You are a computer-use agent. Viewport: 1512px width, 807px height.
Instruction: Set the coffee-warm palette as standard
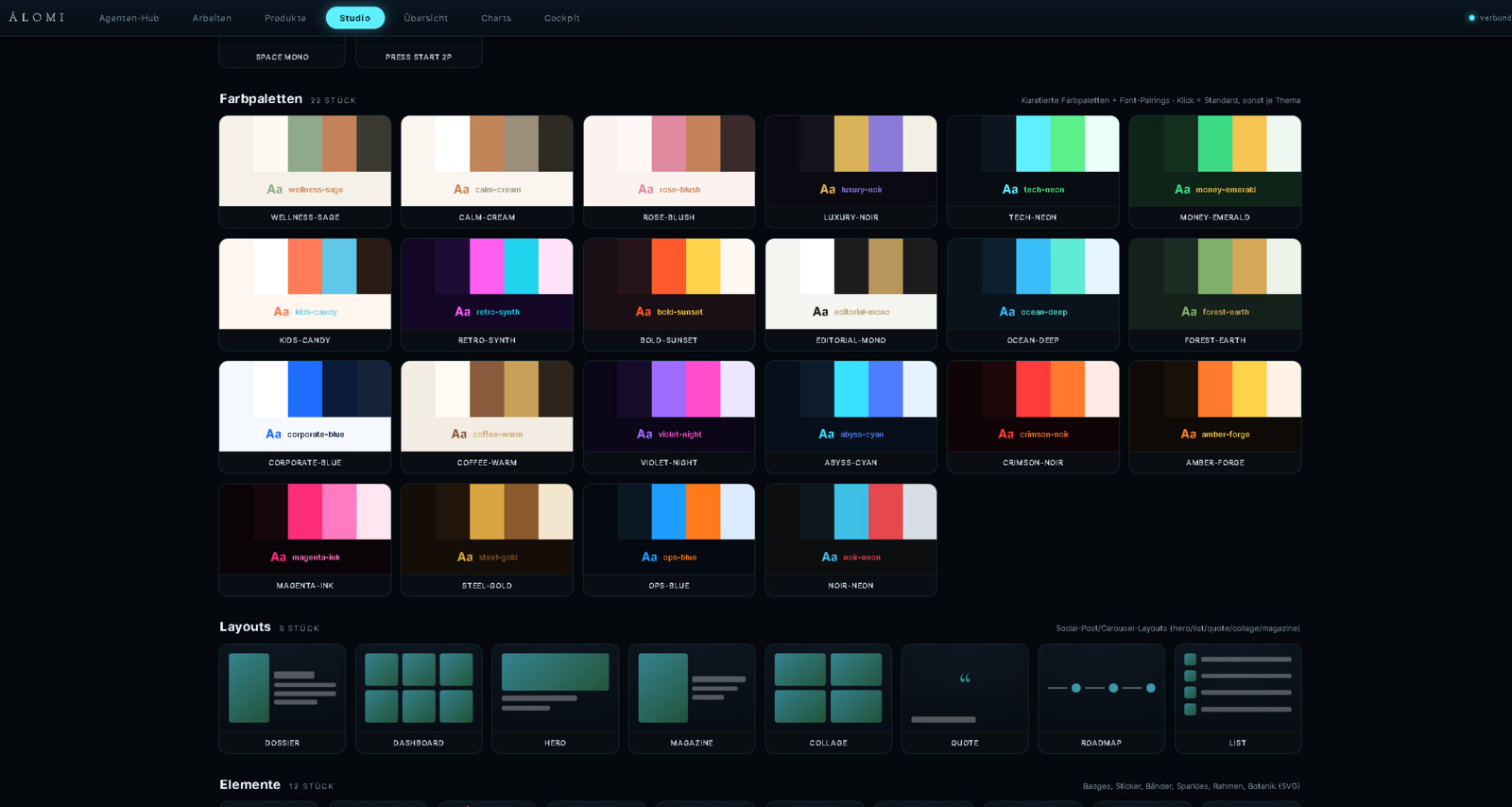[487, 417]
